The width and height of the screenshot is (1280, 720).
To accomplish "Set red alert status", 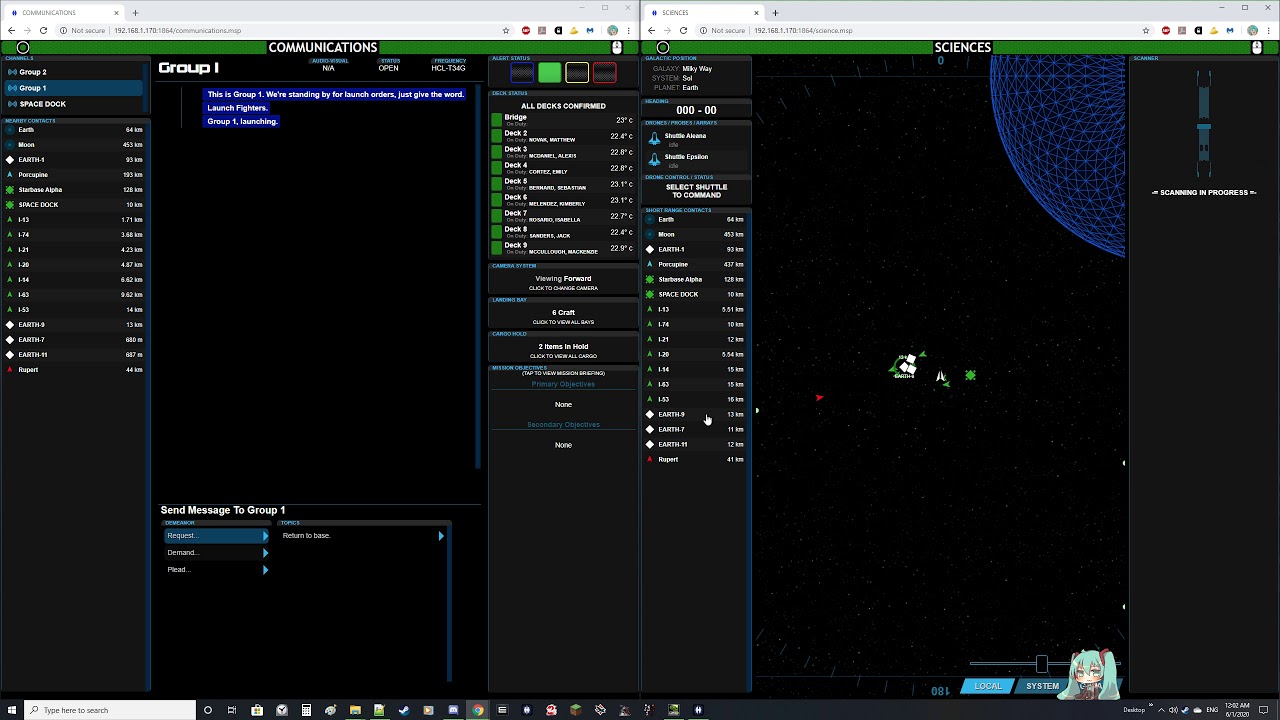I will (x=604, y=73).
